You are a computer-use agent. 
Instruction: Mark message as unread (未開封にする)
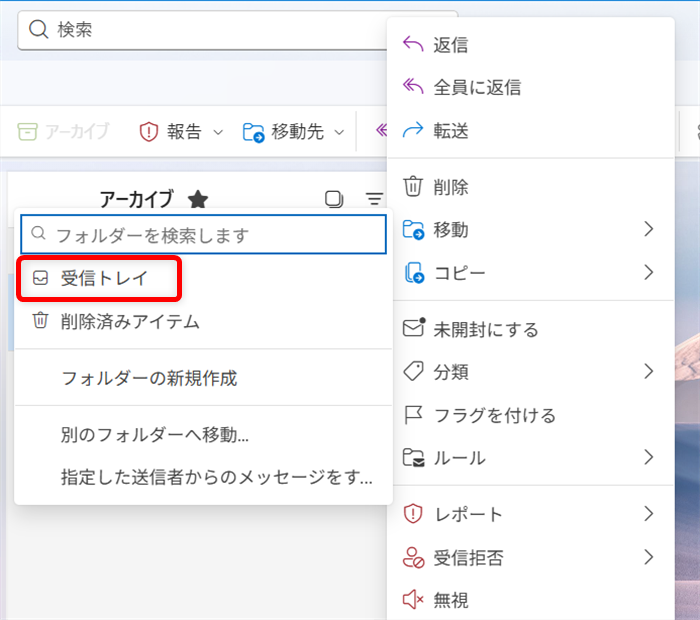(x=485, y=329)
